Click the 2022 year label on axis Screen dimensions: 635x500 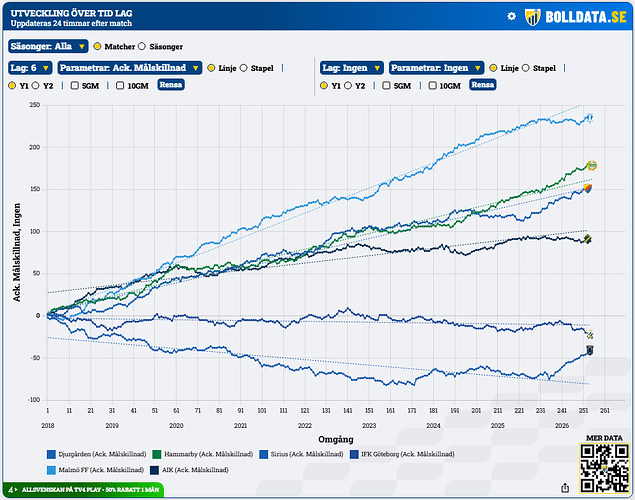tap(305, 426)
